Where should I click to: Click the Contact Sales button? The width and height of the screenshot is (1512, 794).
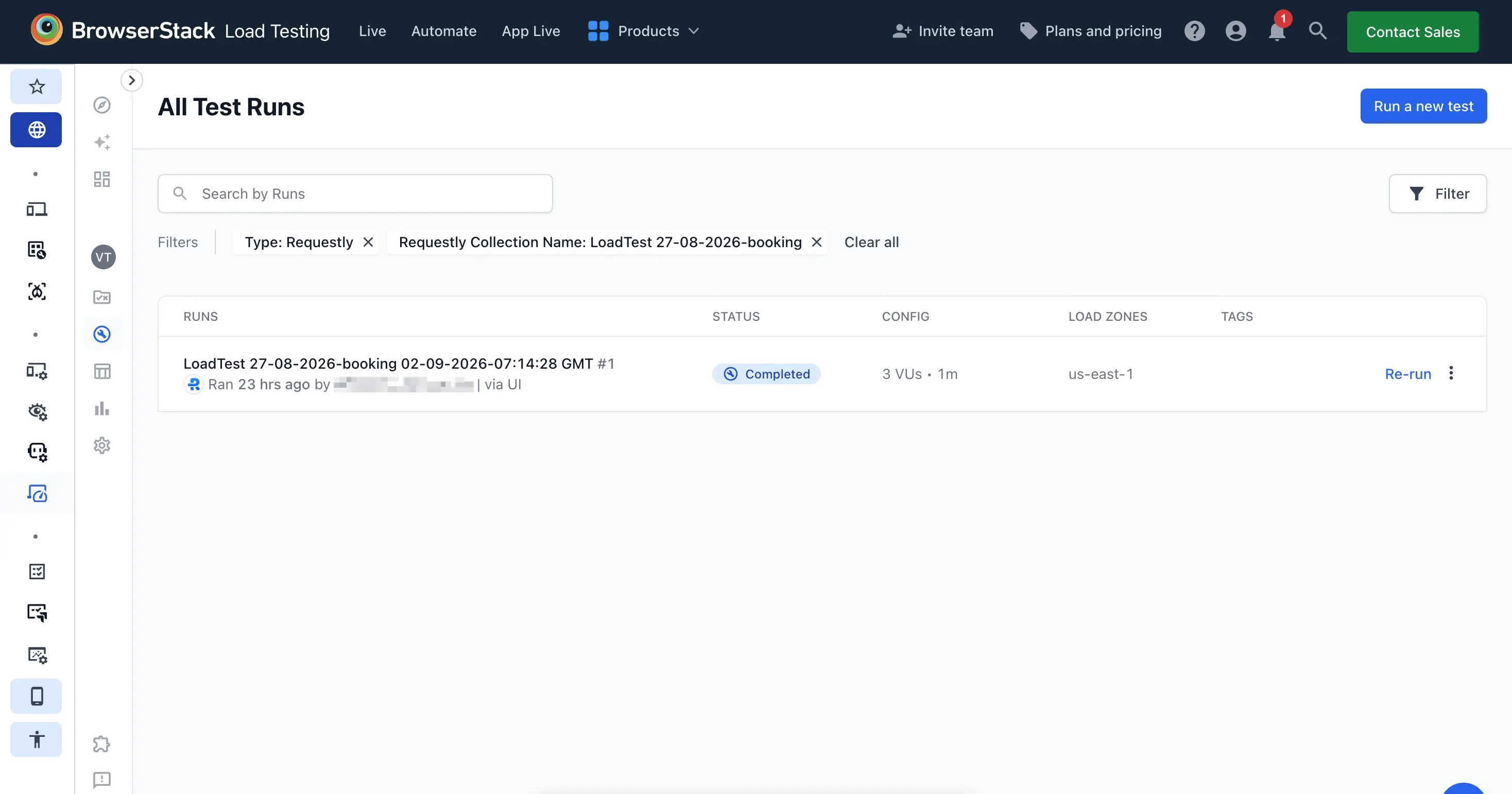pyautogui.click(x=1413, y=32)
